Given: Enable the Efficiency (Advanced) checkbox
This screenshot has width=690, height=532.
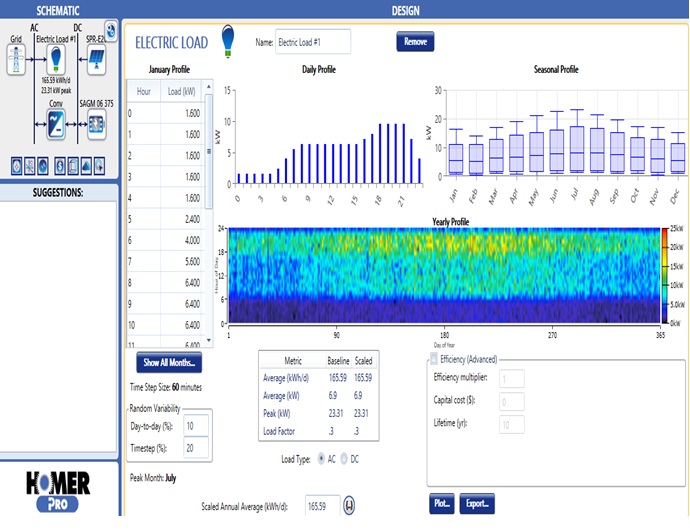Looking at the screenshot, I should pos(433,359).
